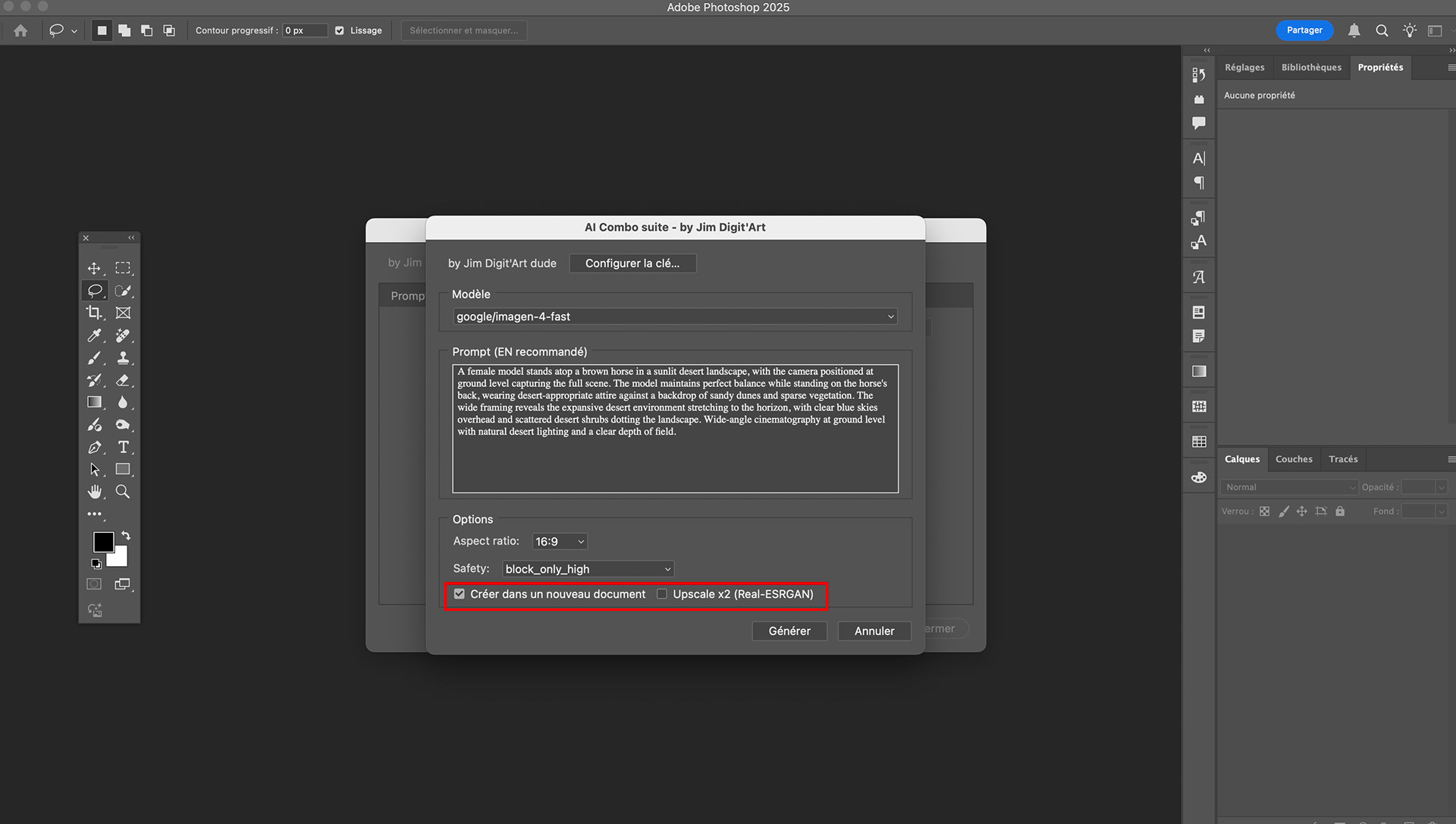
Task: Collapse the toolbox to a single column
Action: 131,237
